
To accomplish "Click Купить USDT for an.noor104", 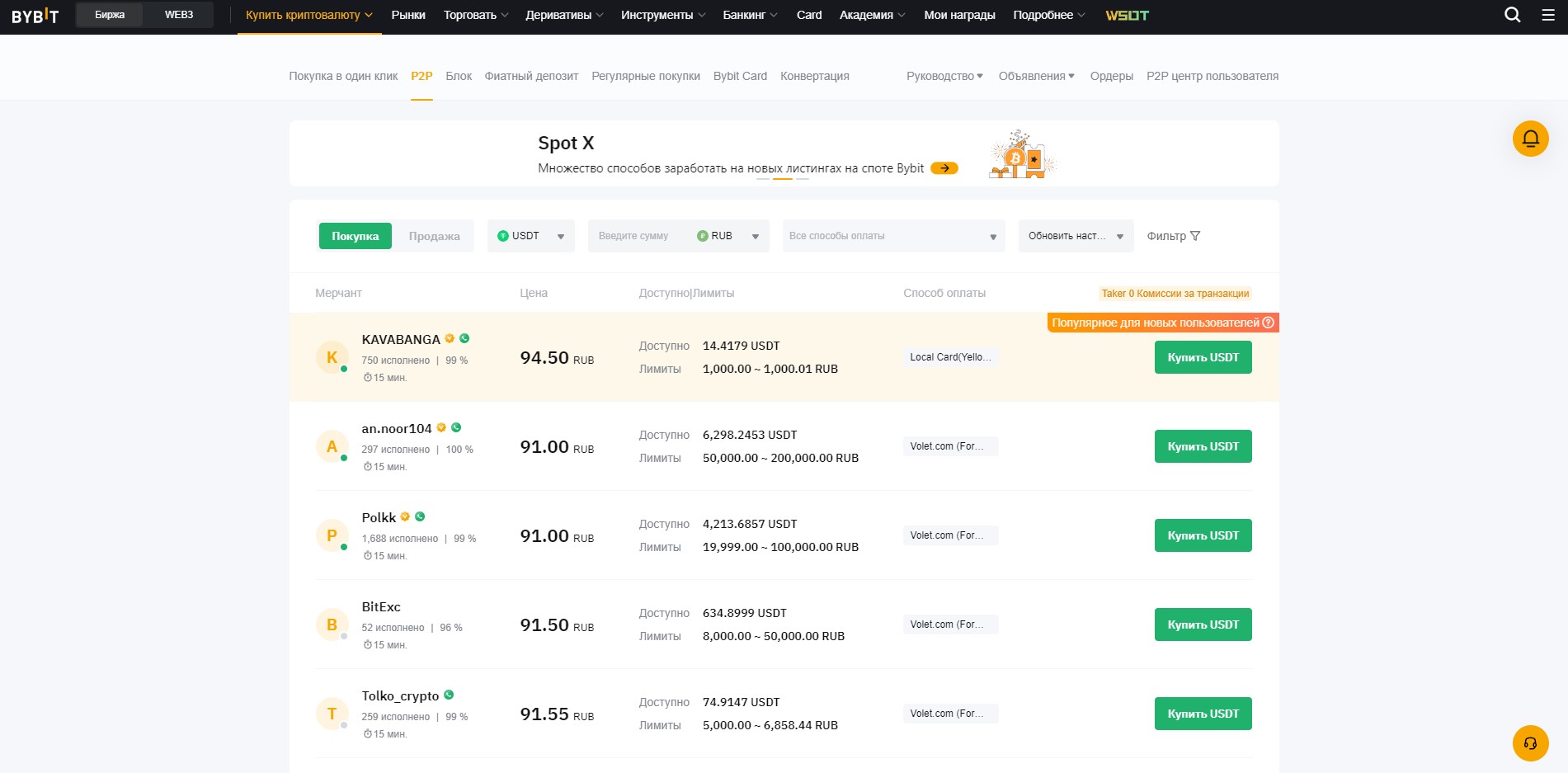I will [x=1203, y=446].
